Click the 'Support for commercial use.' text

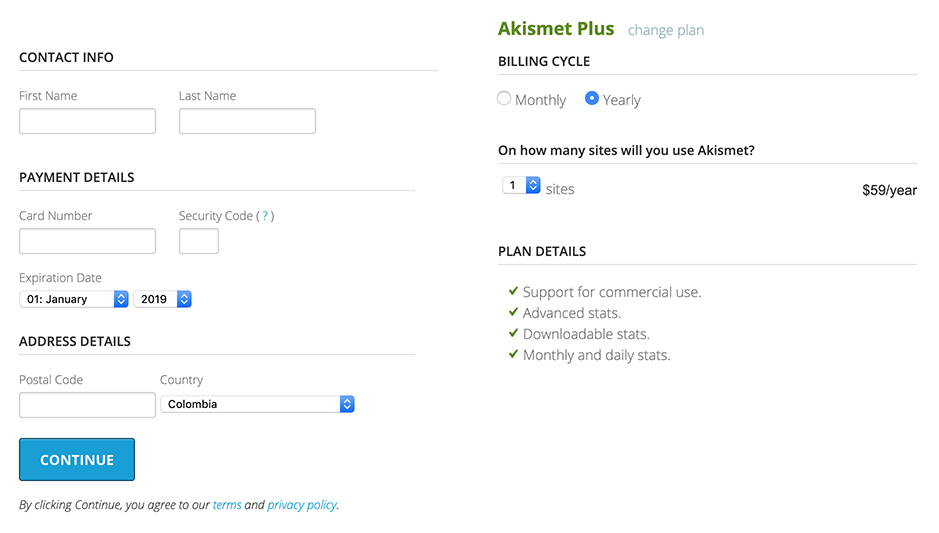pos(612,292)
